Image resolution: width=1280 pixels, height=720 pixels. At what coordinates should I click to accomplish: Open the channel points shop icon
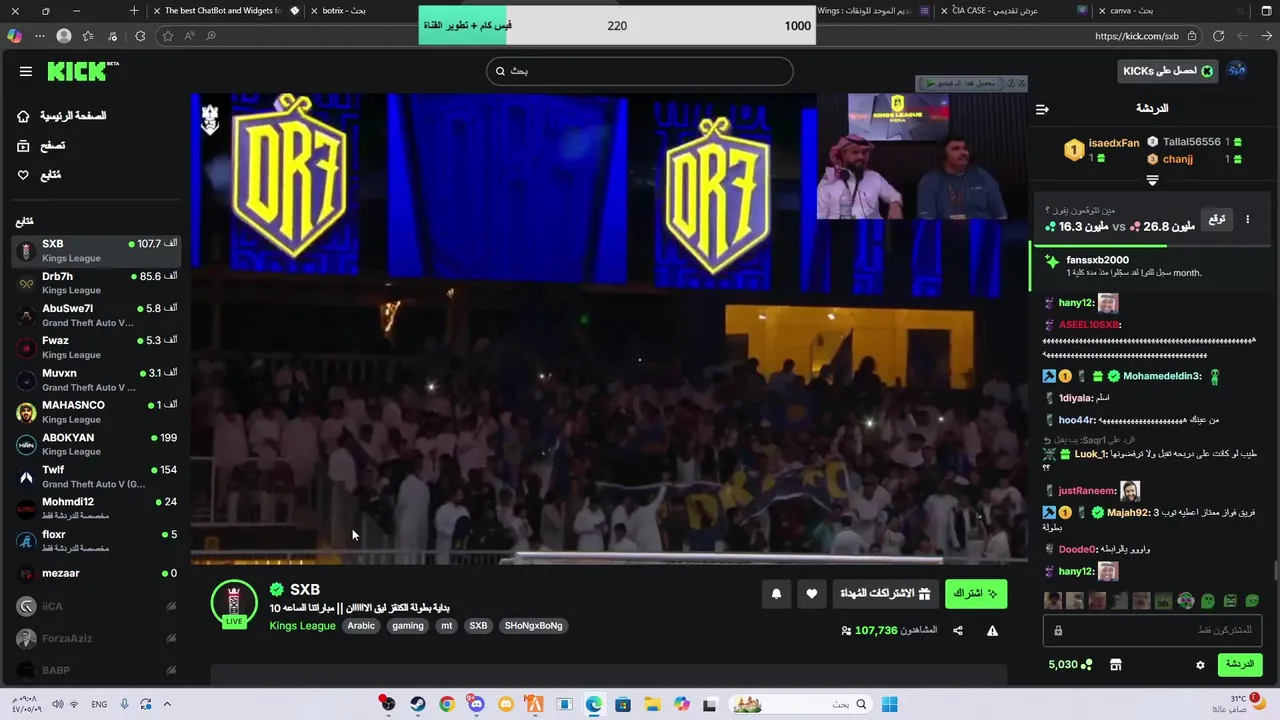click(1116, 665)
